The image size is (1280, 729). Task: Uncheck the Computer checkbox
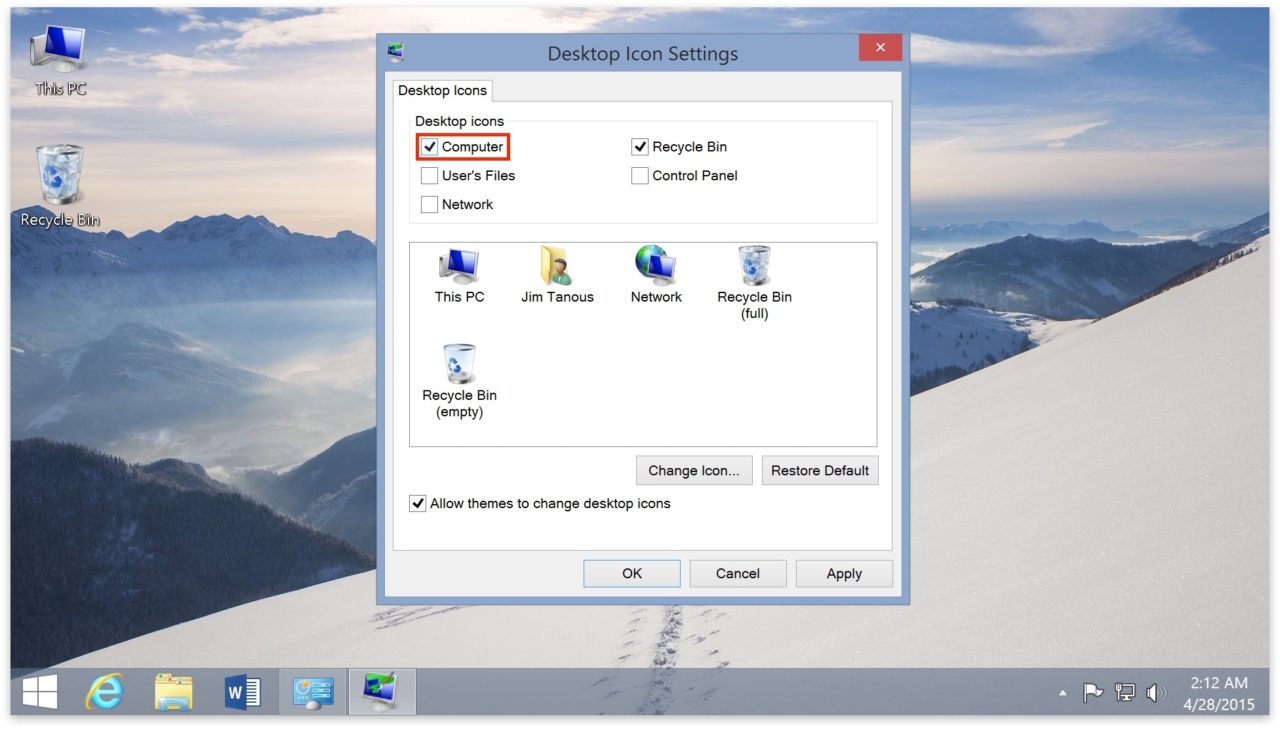[x=430, y=146]
